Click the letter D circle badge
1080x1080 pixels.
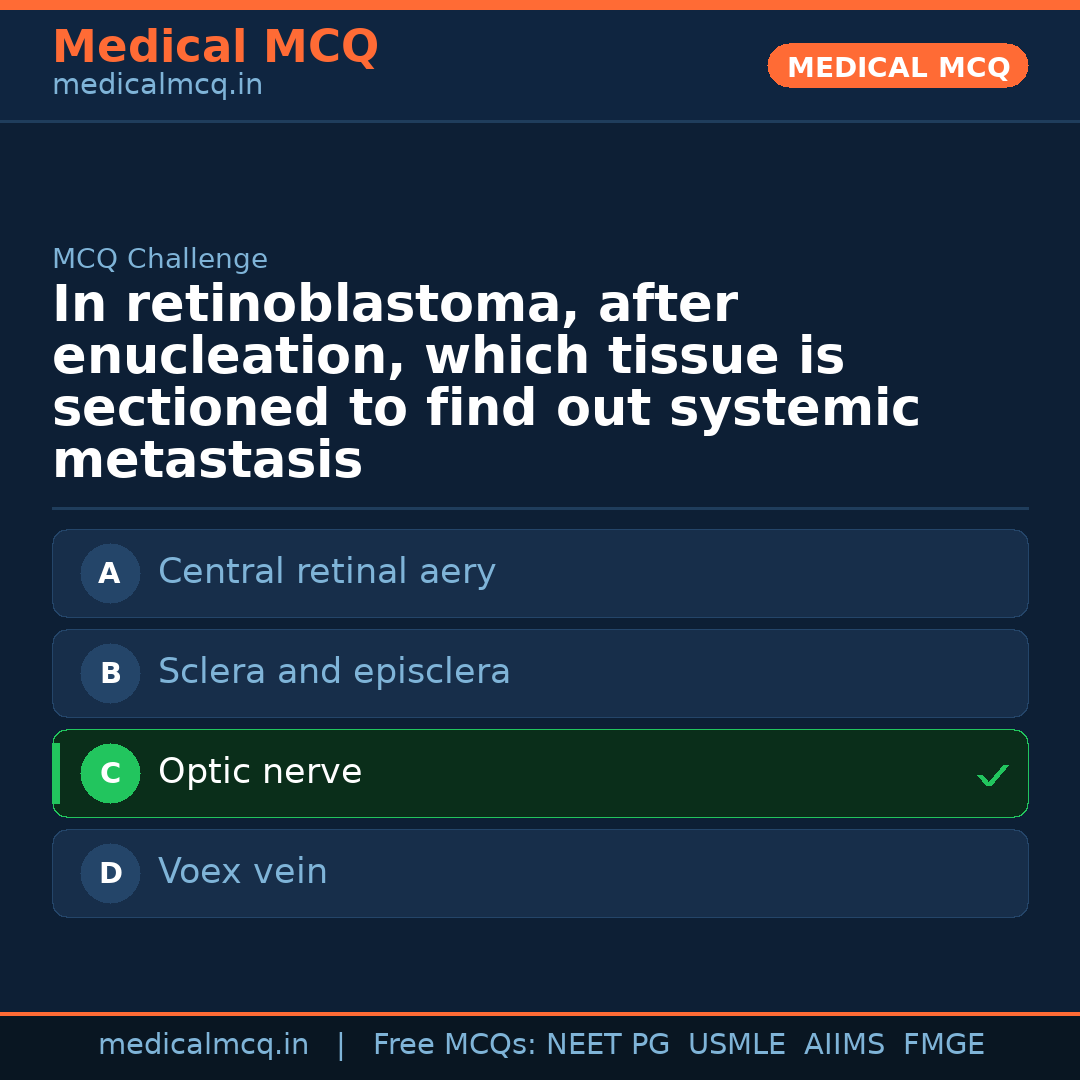coord(110,873)
